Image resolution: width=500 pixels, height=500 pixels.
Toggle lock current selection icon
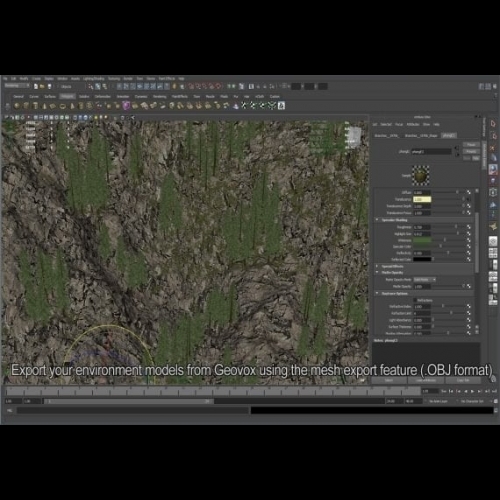174,86
